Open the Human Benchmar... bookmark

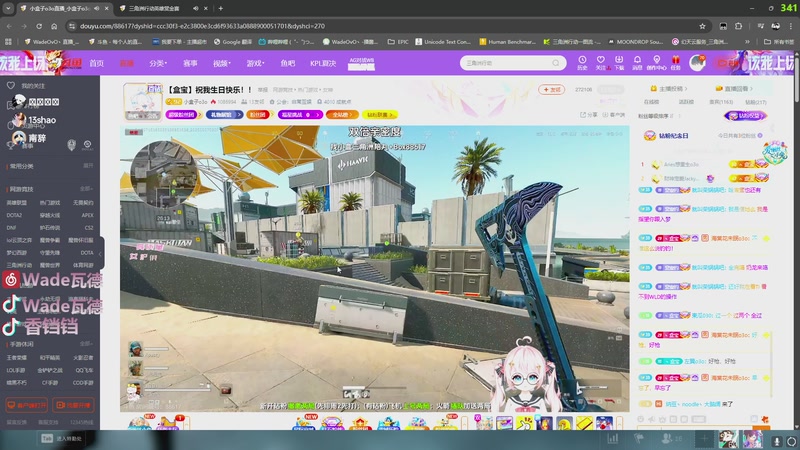(x=508, y=42)
